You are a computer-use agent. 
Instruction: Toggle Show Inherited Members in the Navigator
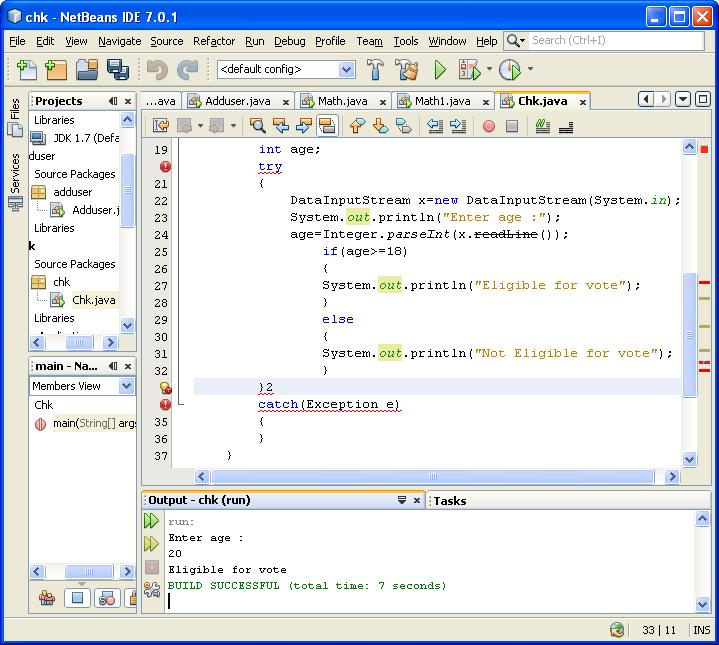tap(47, 598)
